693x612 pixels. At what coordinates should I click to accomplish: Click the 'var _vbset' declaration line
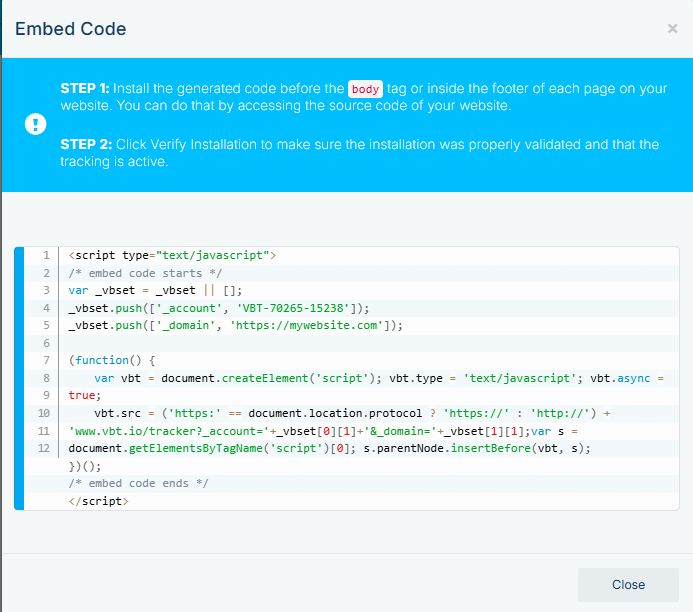pyautogui.click(x=155, y=290)
